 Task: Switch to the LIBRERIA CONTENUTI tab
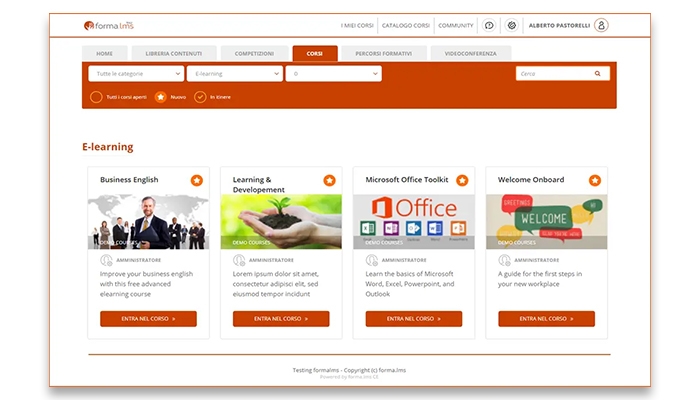coord(174,54)
